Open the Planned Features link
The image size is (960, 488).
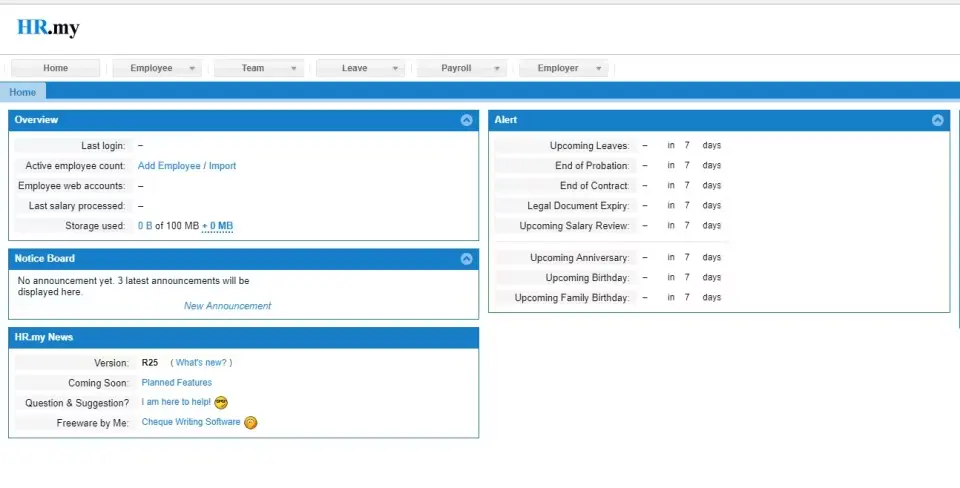[x=177, y=383]
